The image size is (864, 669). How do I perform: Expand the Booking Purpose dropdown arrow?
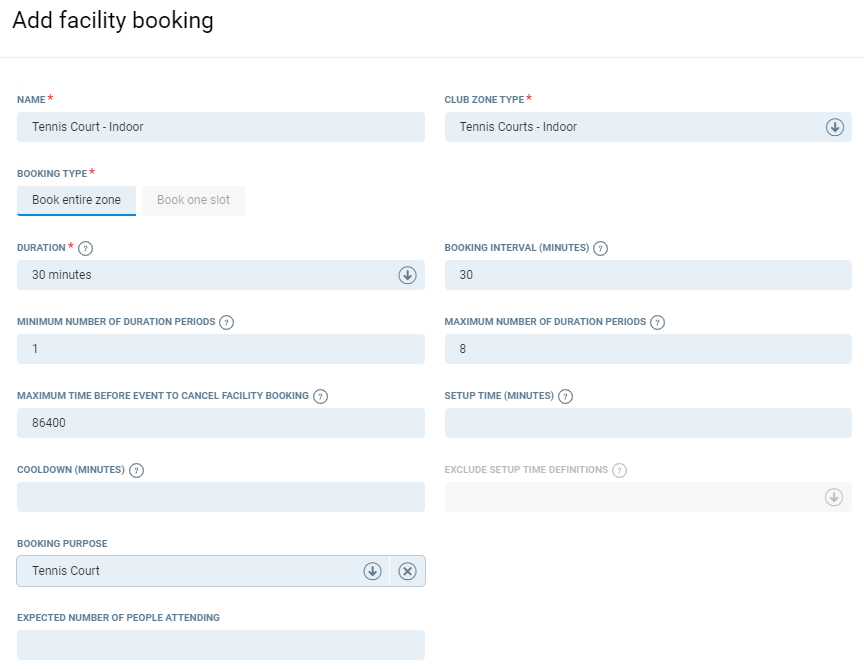click(x=372, y=571)
